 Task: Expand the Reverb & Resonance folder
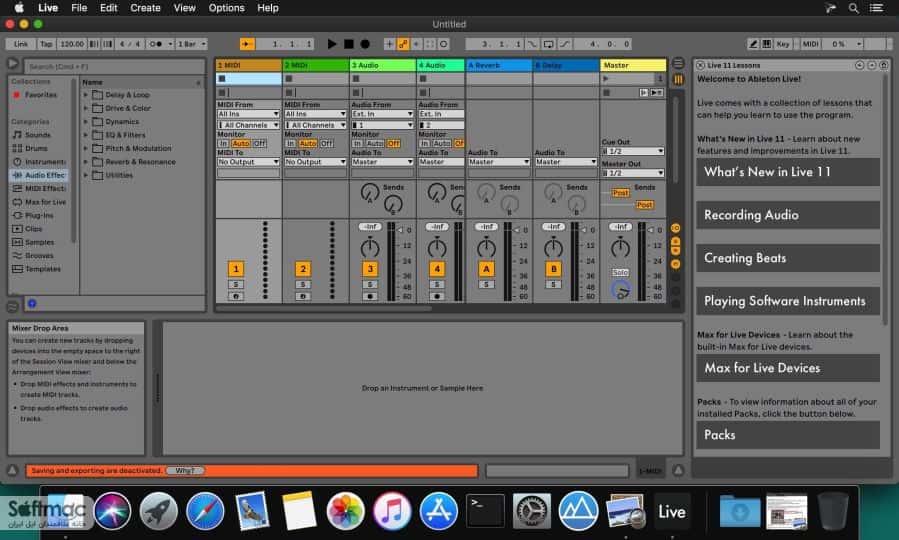tap(86, 162)
